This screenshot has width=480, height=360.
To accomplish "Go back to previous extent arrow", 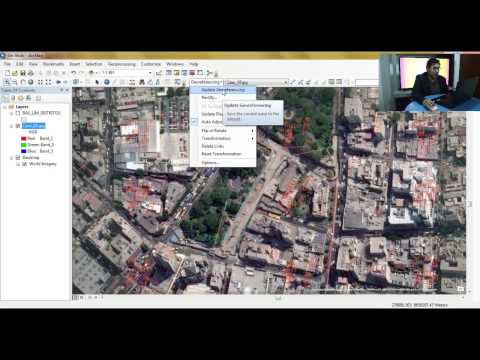I will click(x=58, y=82).
